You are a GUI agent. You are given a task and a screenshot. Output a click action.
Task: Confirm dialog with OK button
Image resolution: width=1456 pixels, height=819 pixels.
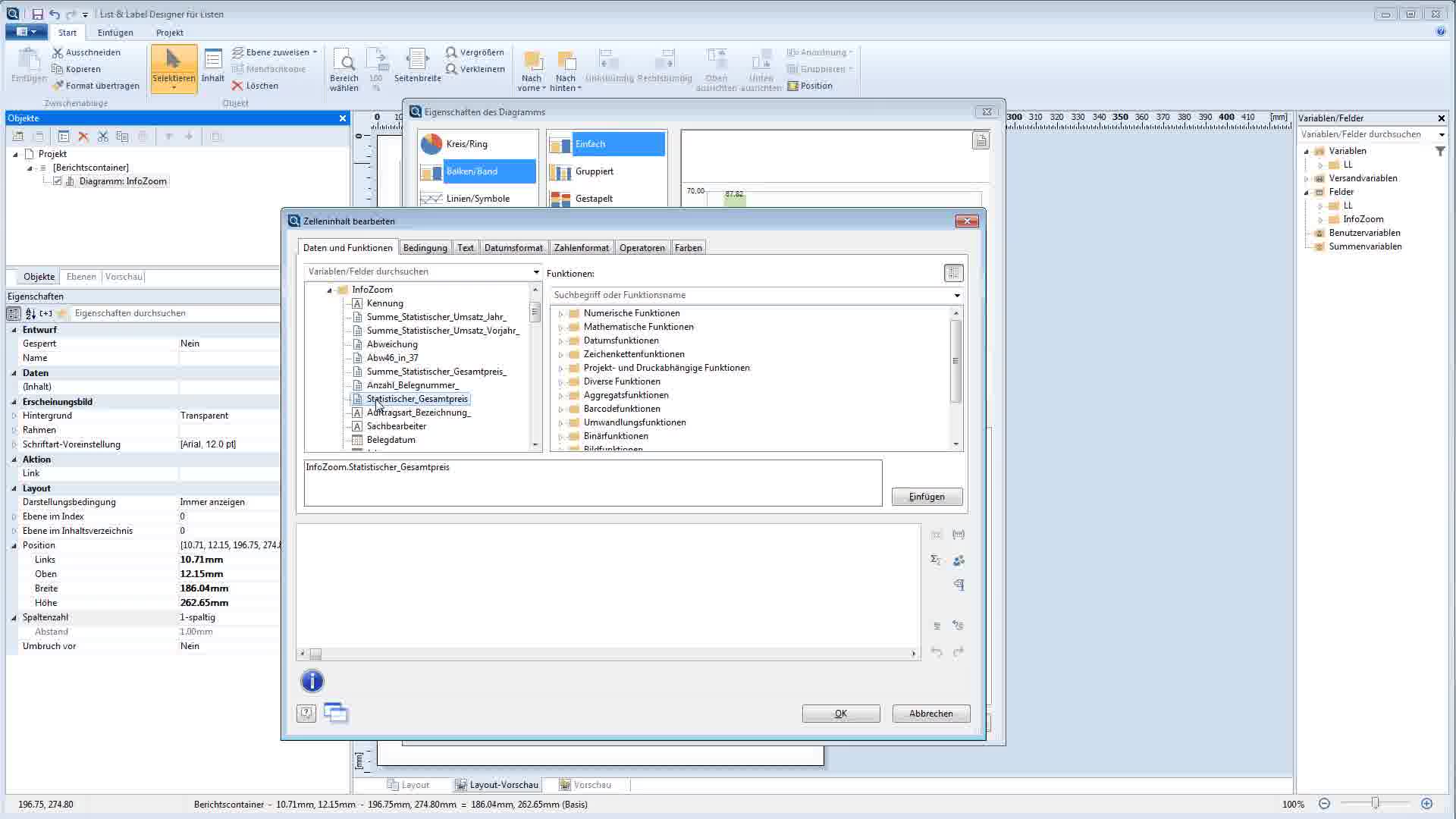tap(841, 714)
